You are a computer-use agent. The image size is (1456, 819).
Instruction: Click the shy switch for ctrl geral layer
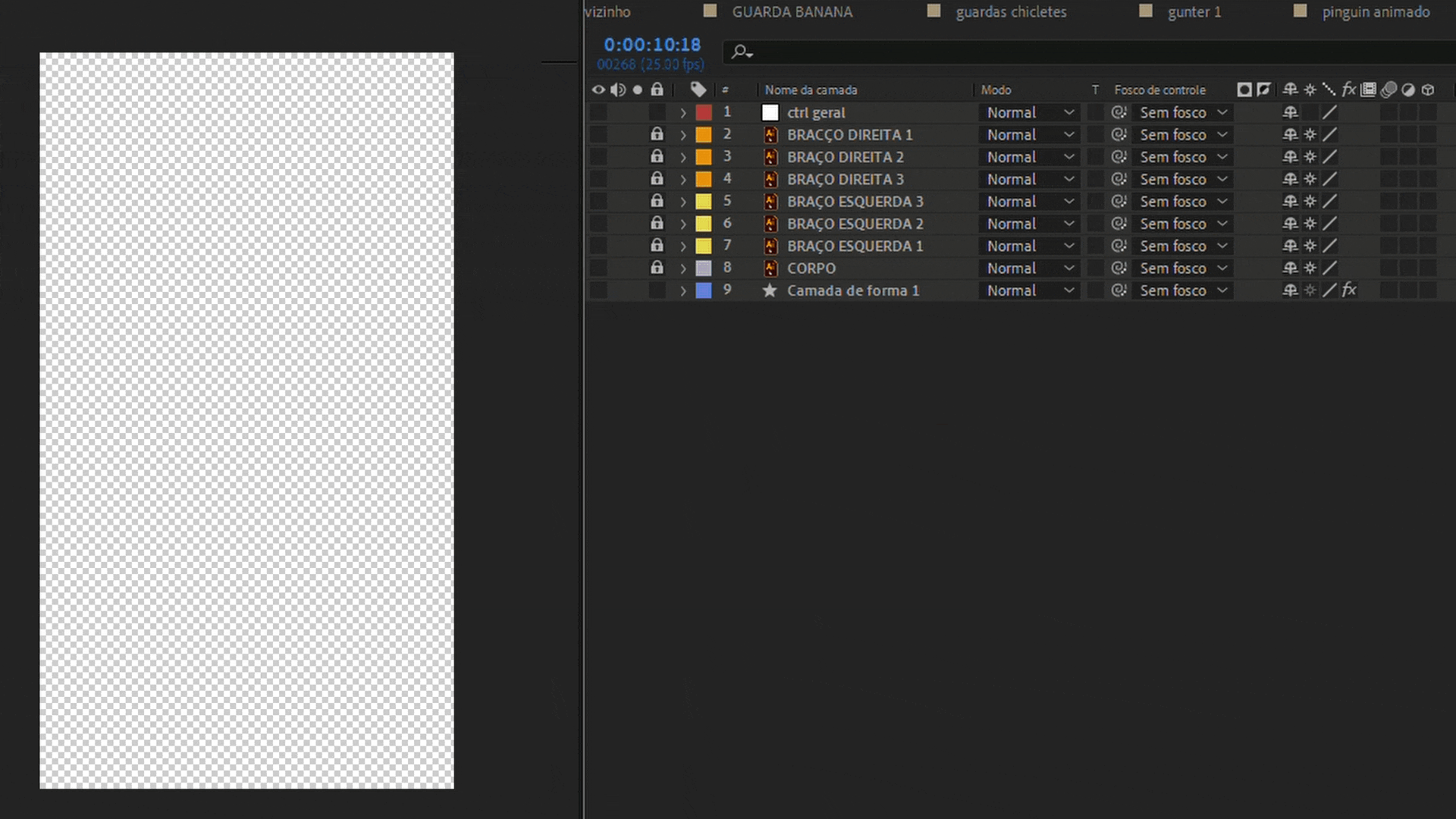[x=1290, y=112]
